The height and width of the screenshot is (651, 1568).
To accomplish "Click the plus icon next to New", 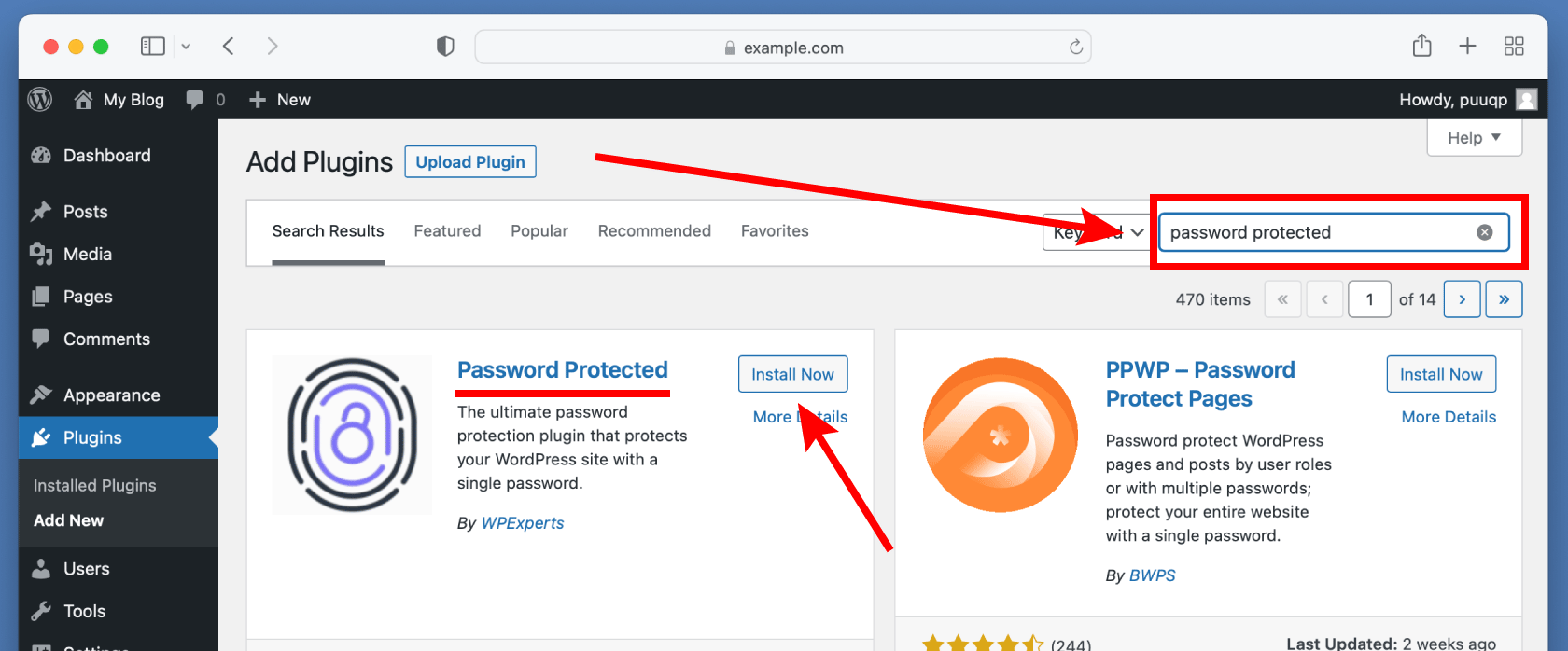I will [258, 100].
